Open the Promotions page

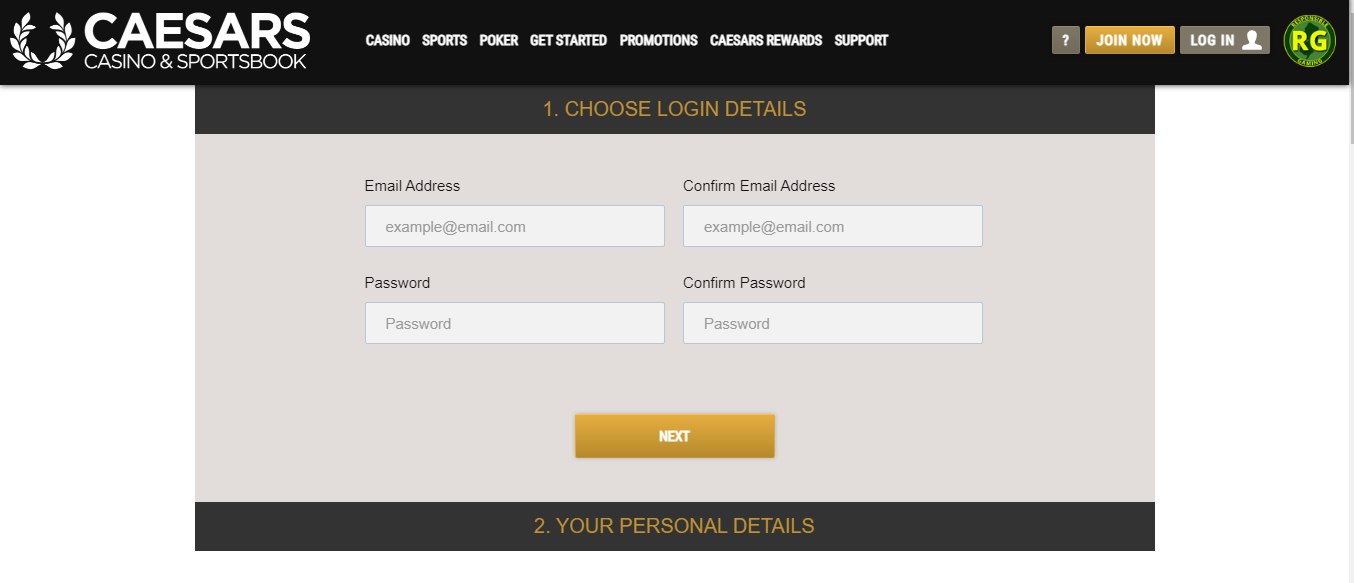pos(658,41)
